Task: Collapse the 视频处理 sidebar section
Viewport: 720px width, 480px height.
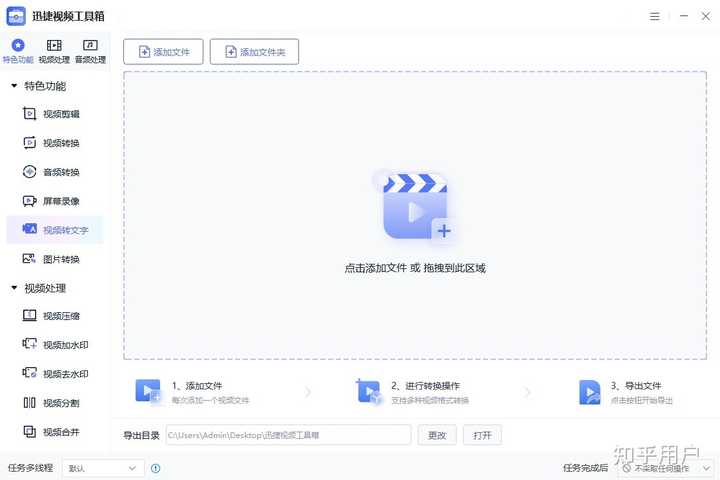Action: click(14, 288)
